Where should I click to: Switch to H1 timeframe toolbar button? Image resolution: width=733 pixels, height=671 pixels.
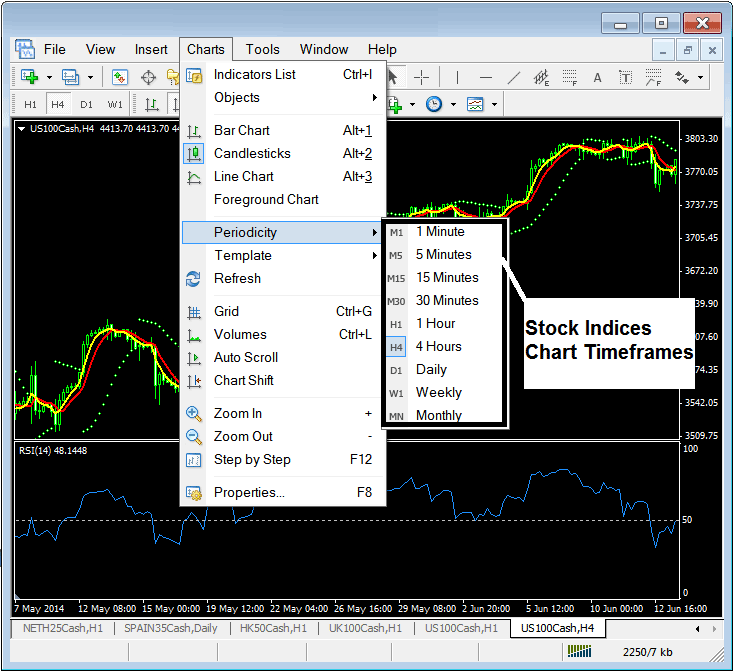click(30, 104)
